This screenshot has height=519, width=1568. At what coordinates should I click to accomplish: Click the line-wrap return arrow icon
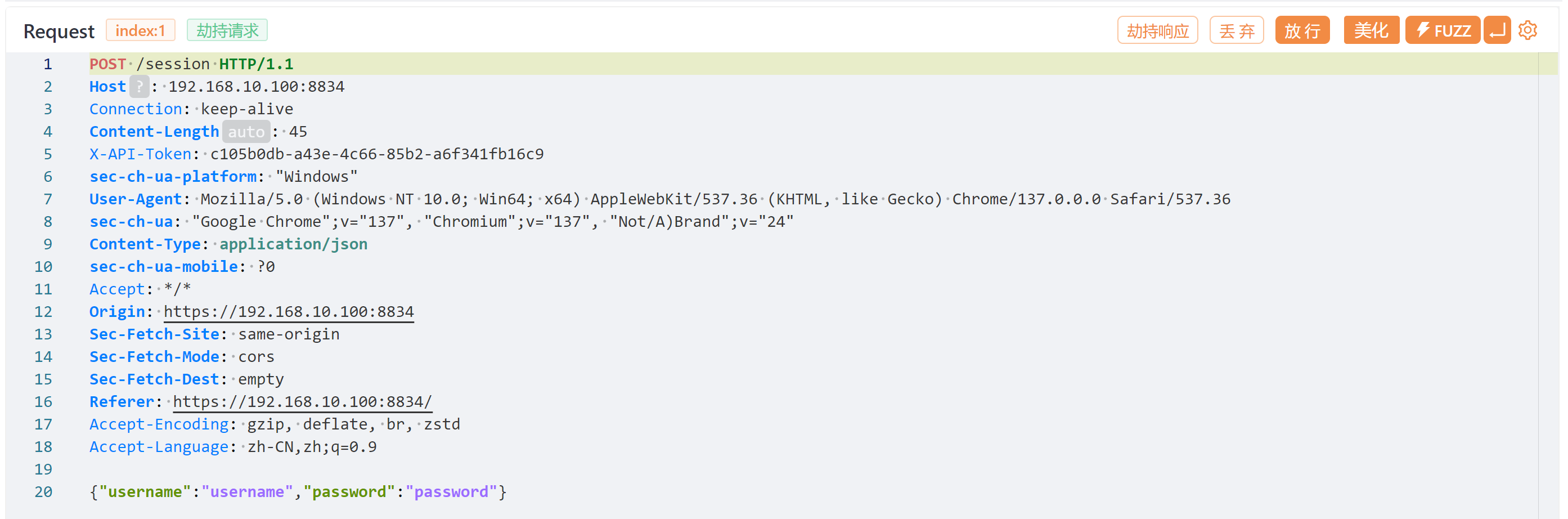pyautogui.click(x=1497, y=30)
